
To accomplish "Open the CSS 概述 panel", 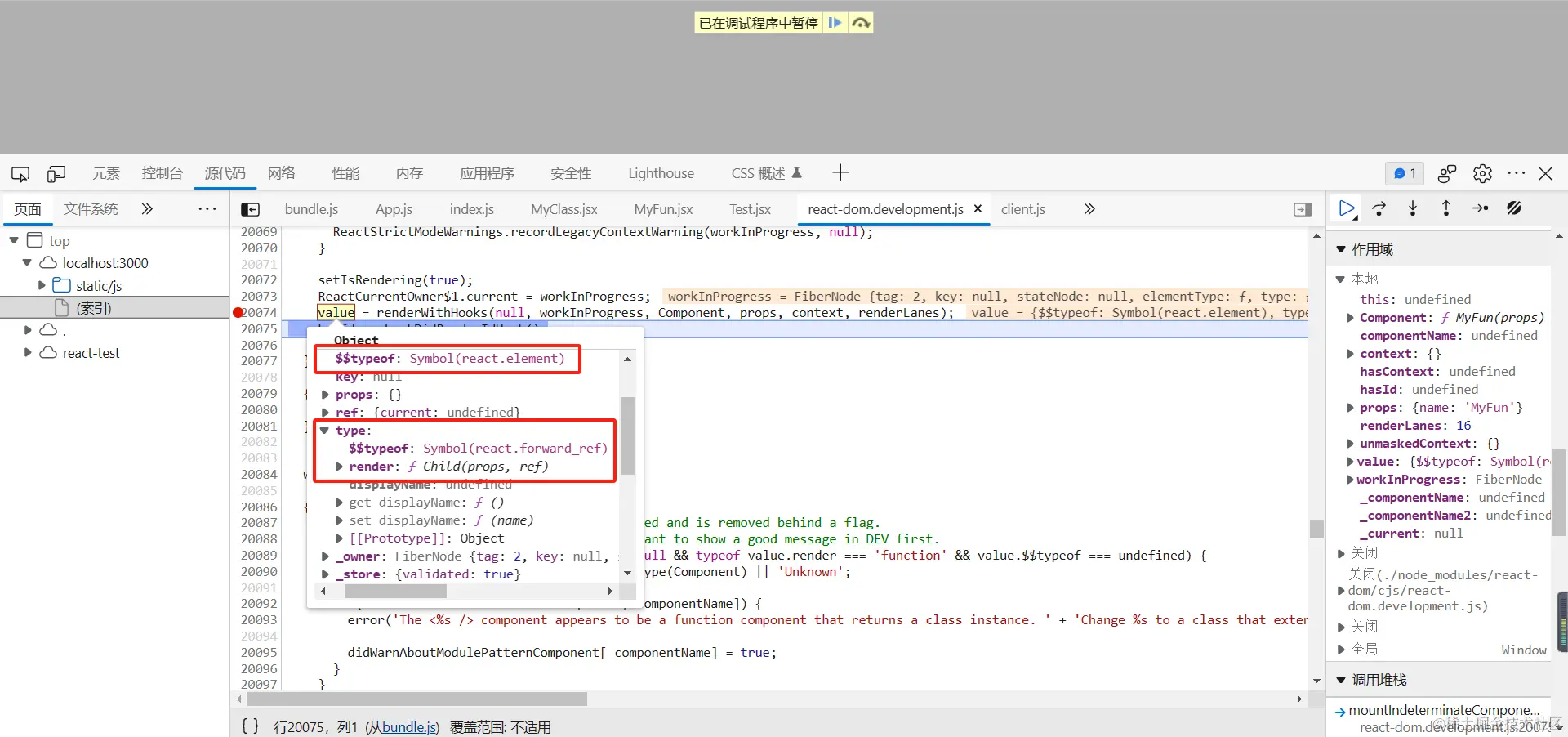I will [x=766, y=173].
